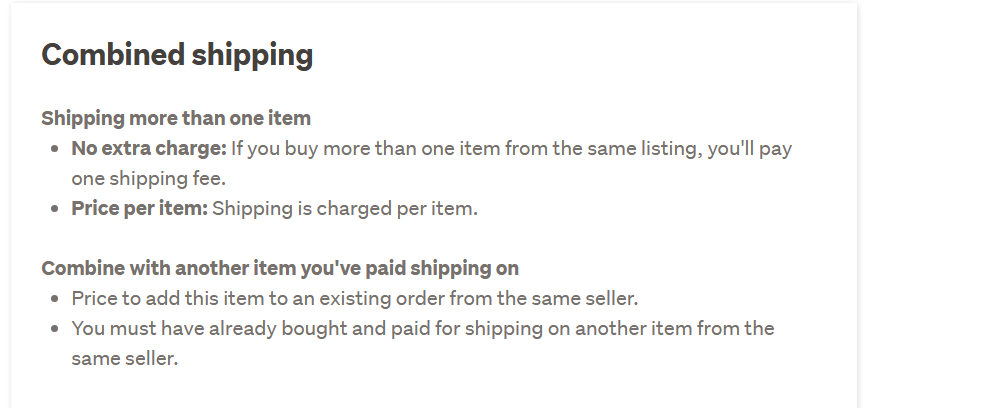Click the bullet before "You must have already bought"
This screenshot has width=987, height=408.
[55, 329]
